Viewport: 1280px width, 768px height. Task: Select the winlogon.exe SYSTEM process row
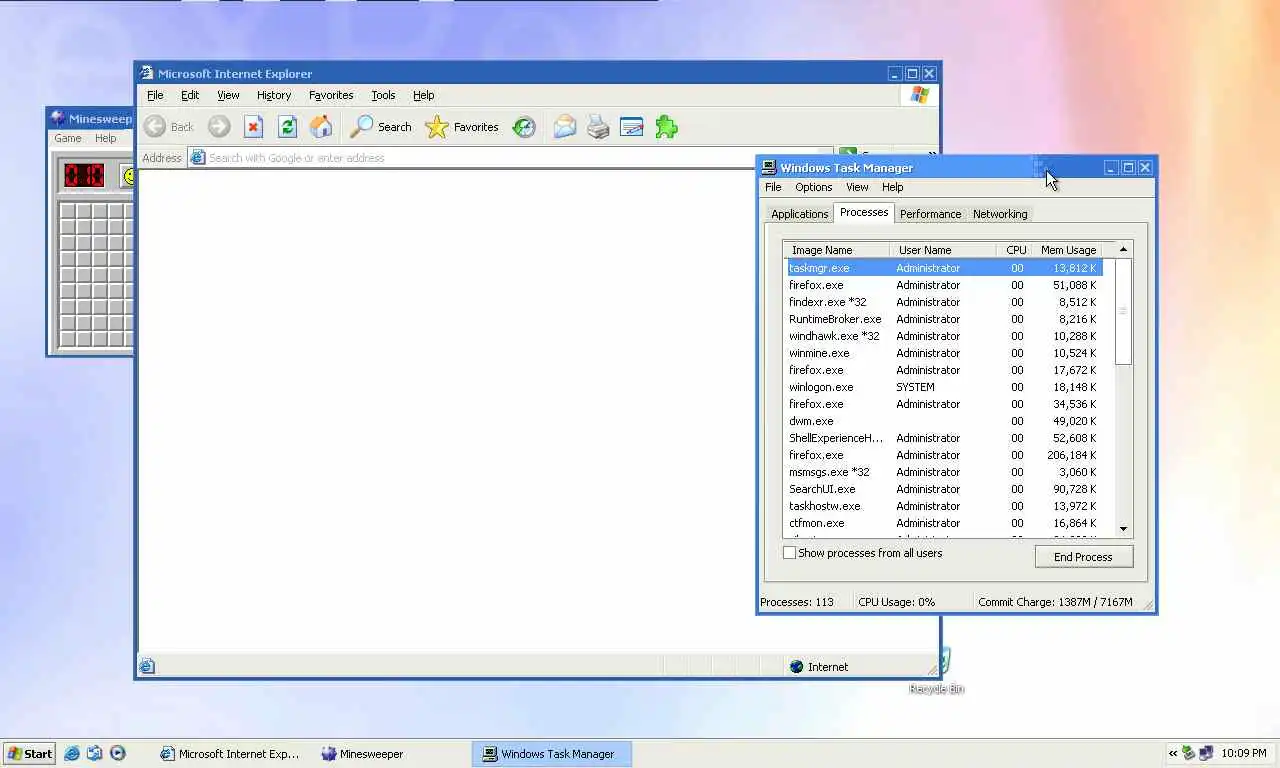(x=943, y=387)
